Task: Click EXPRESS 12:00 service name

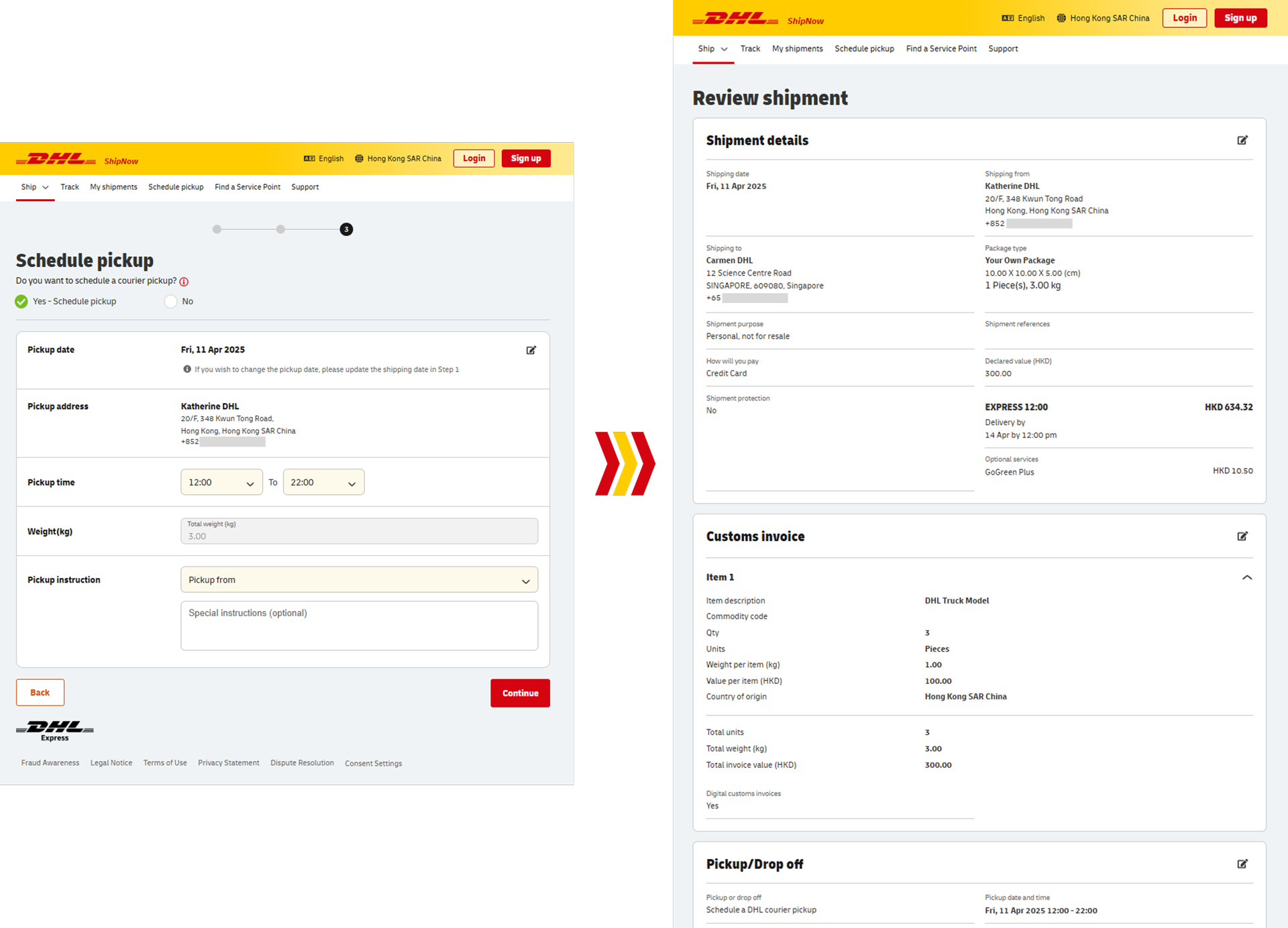Action: [x=1016, y=407]
